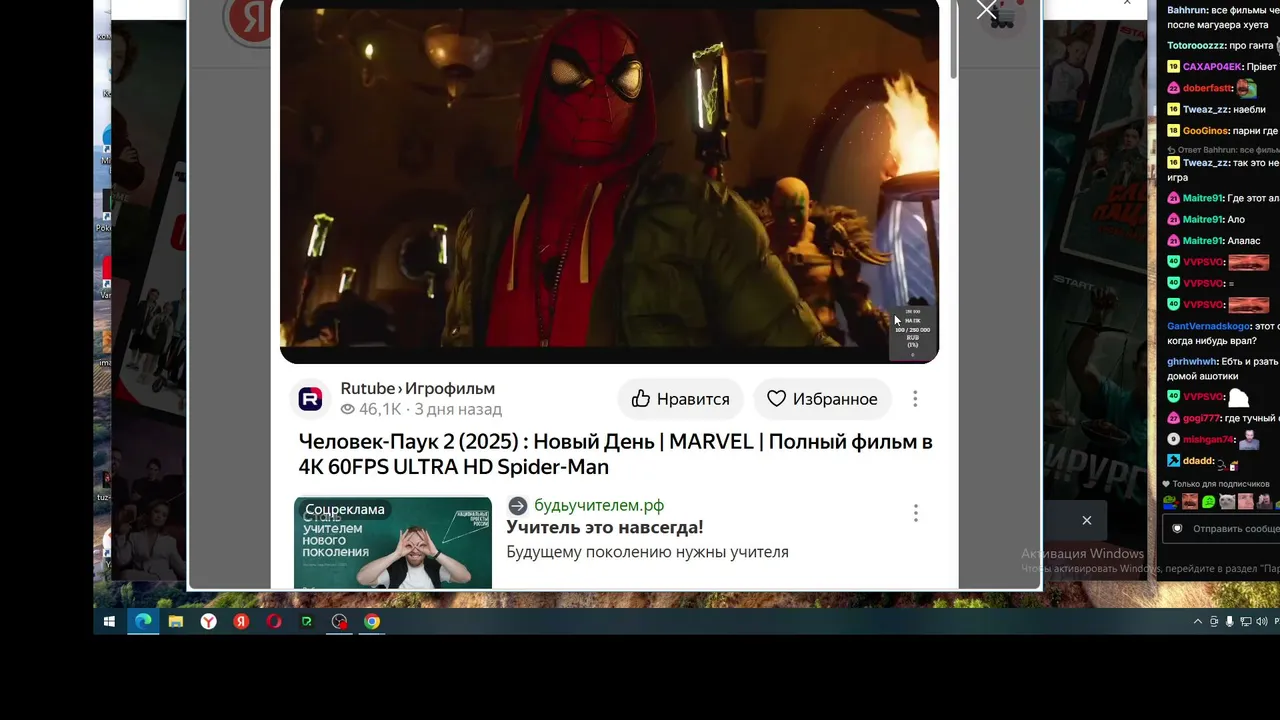
Task: Open the green R taskbar app icon
Action: click(307, 622)
